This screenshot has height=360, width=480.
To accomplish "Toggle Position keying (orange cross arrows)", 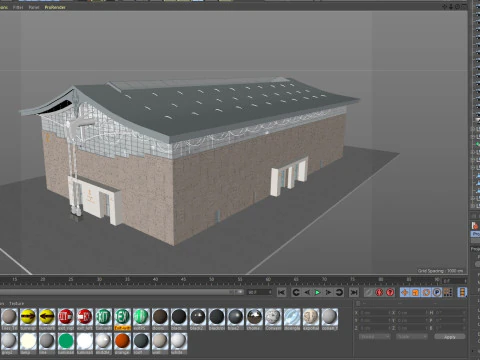I will pos(405,292).
